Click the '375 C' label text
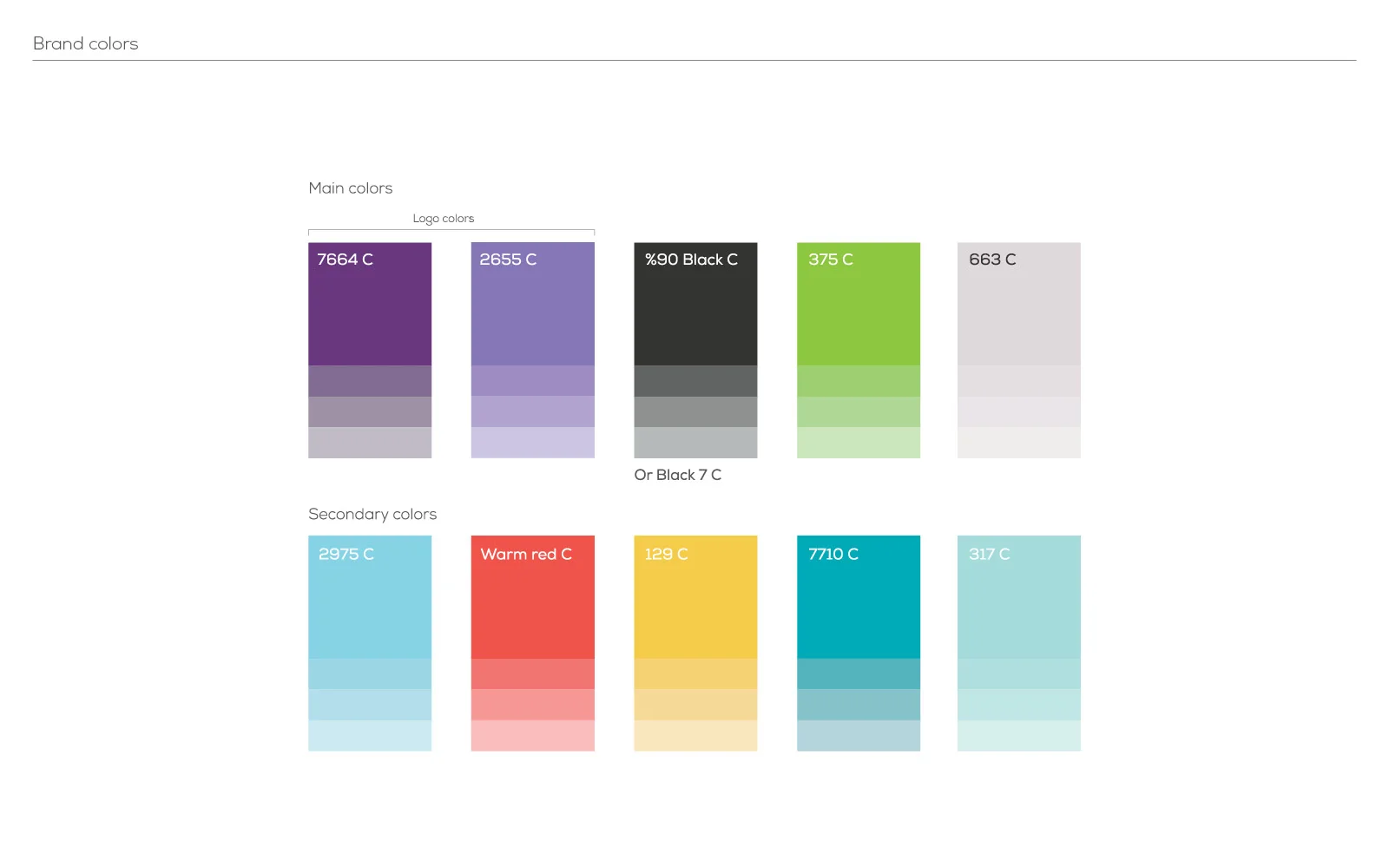This screenshot has width=1389, height=868. (x=831, y=260)
